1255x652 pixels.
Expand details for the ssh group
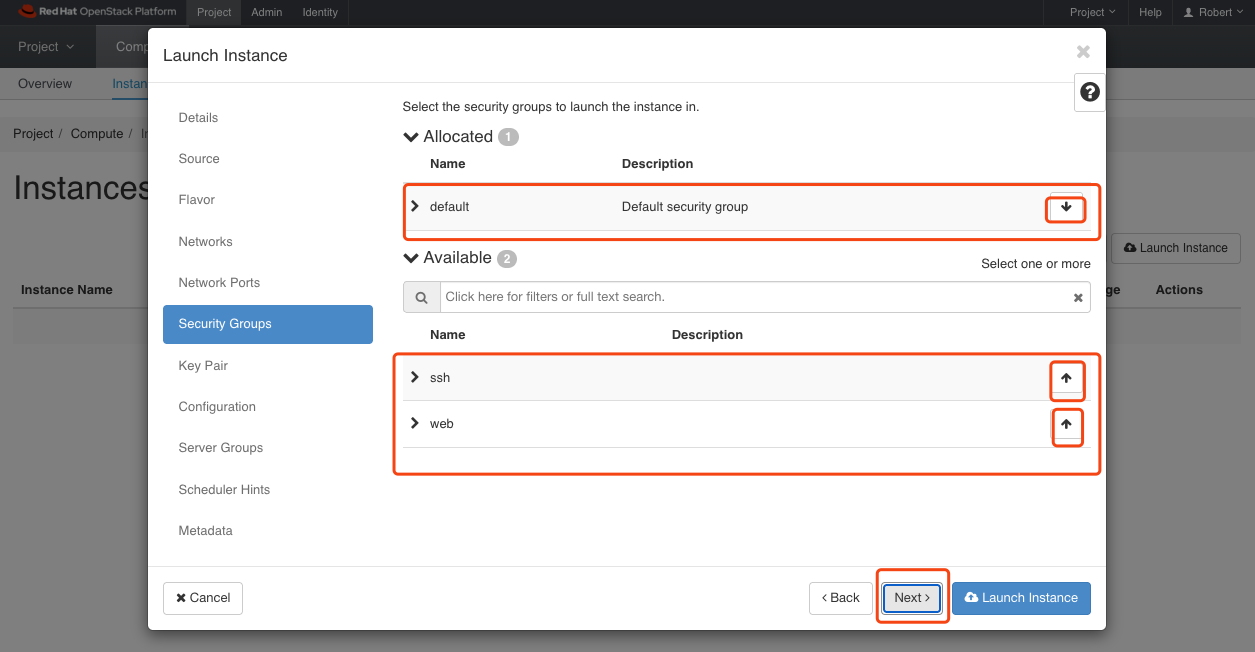(x=414, y=377)
